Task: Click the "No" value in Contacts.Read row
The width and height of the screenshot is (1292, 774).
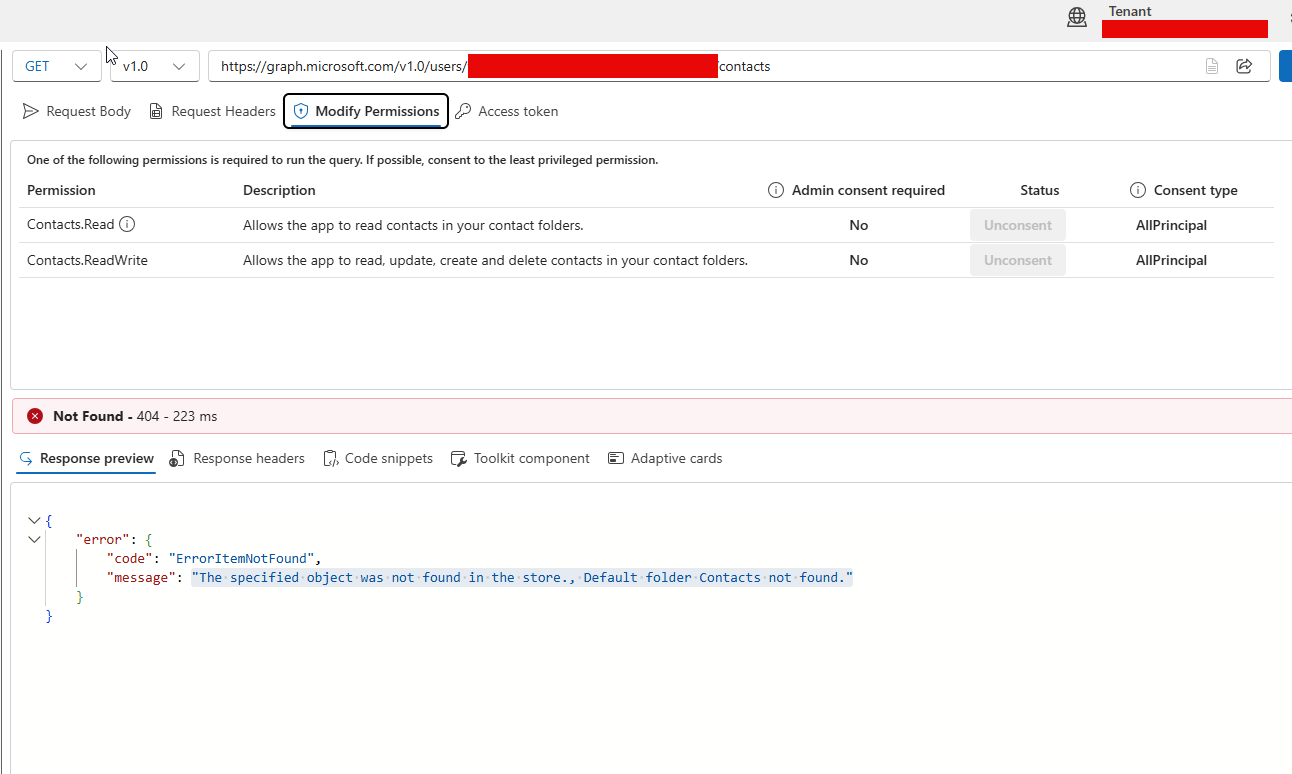Action: click(x=858, y=225)
